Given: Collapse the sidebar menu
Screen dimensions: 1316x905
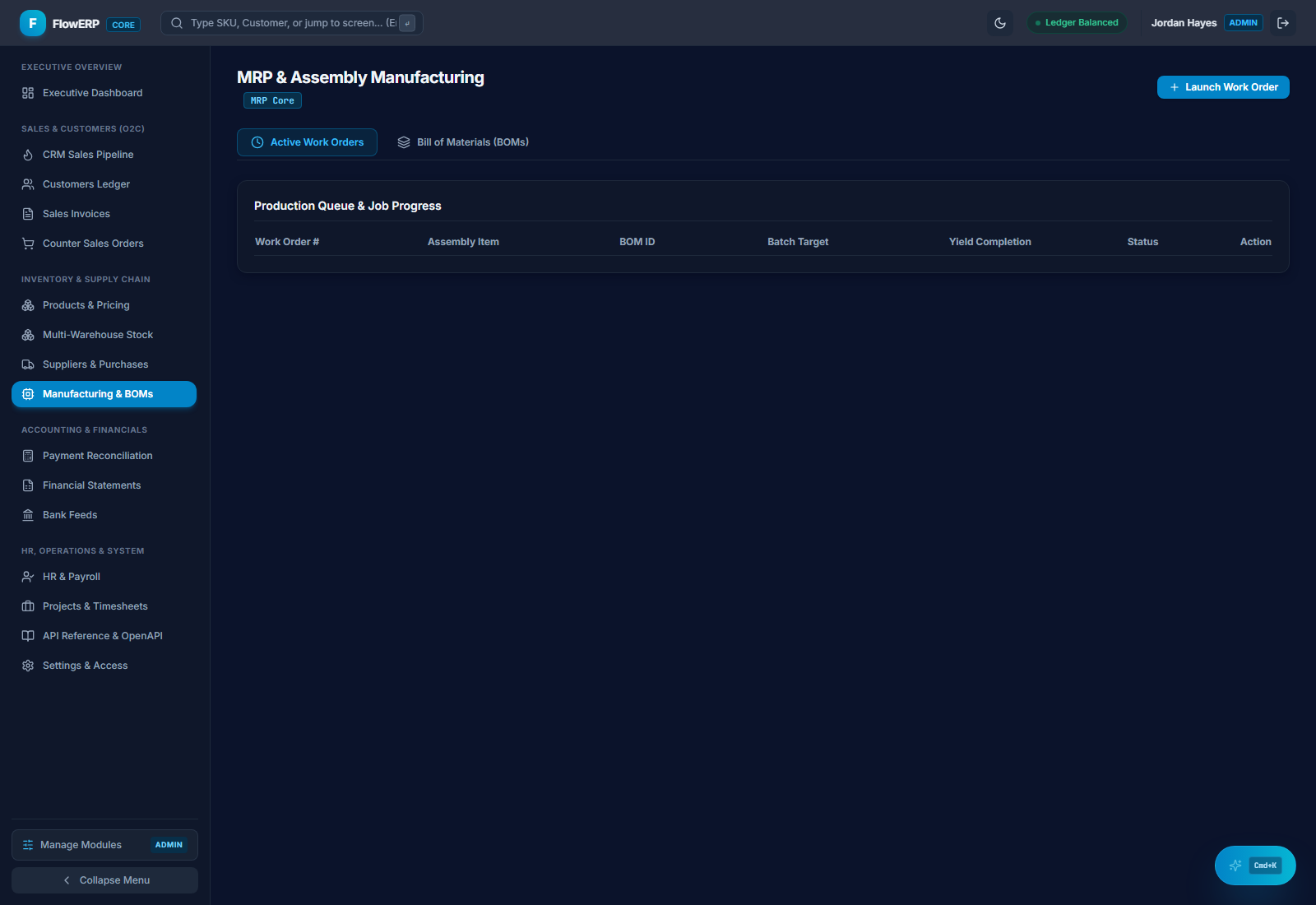Looking at the screenshot, I should click(104, 880).
